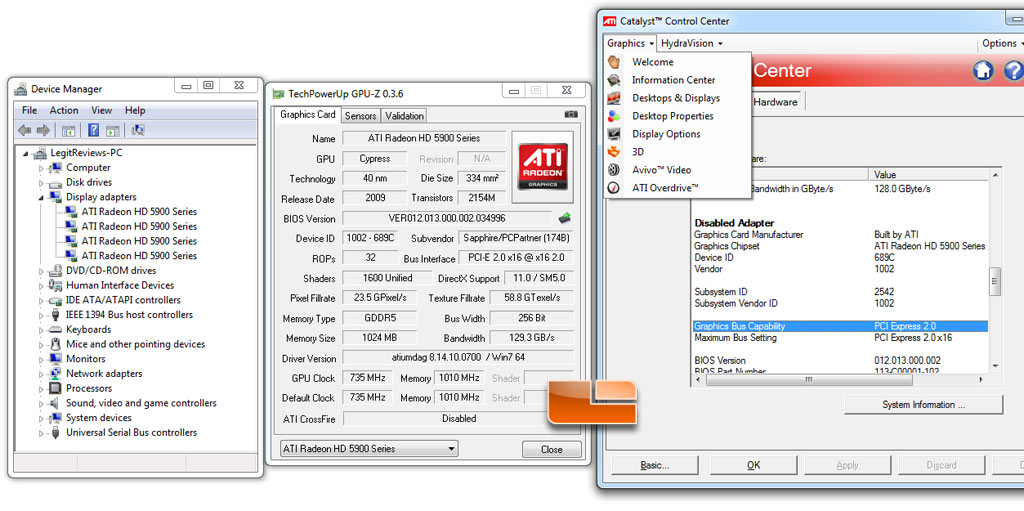Viewport: 1024px width, 511px height.
Task: Click the hardware list scroll-up arrow
Action: coord(995,174)
